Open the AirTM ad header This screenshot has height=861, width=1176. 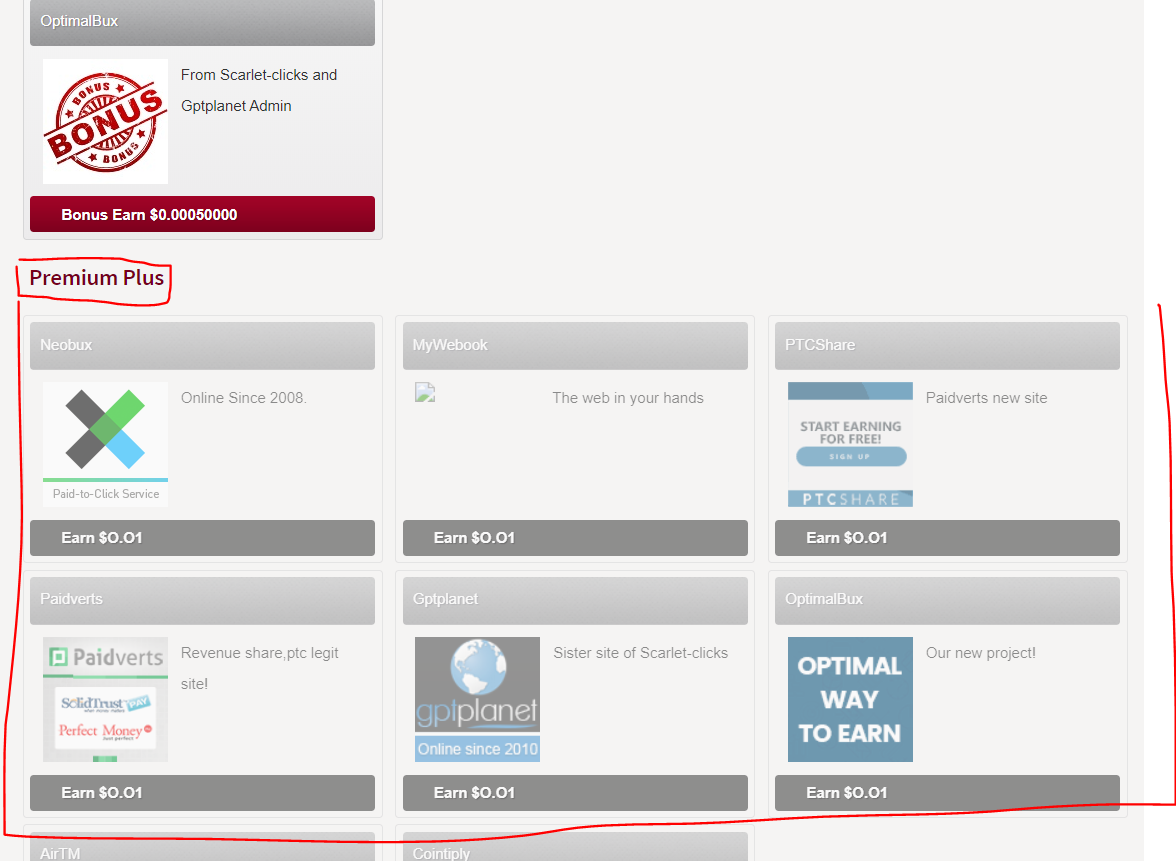(x=202, y=847)
